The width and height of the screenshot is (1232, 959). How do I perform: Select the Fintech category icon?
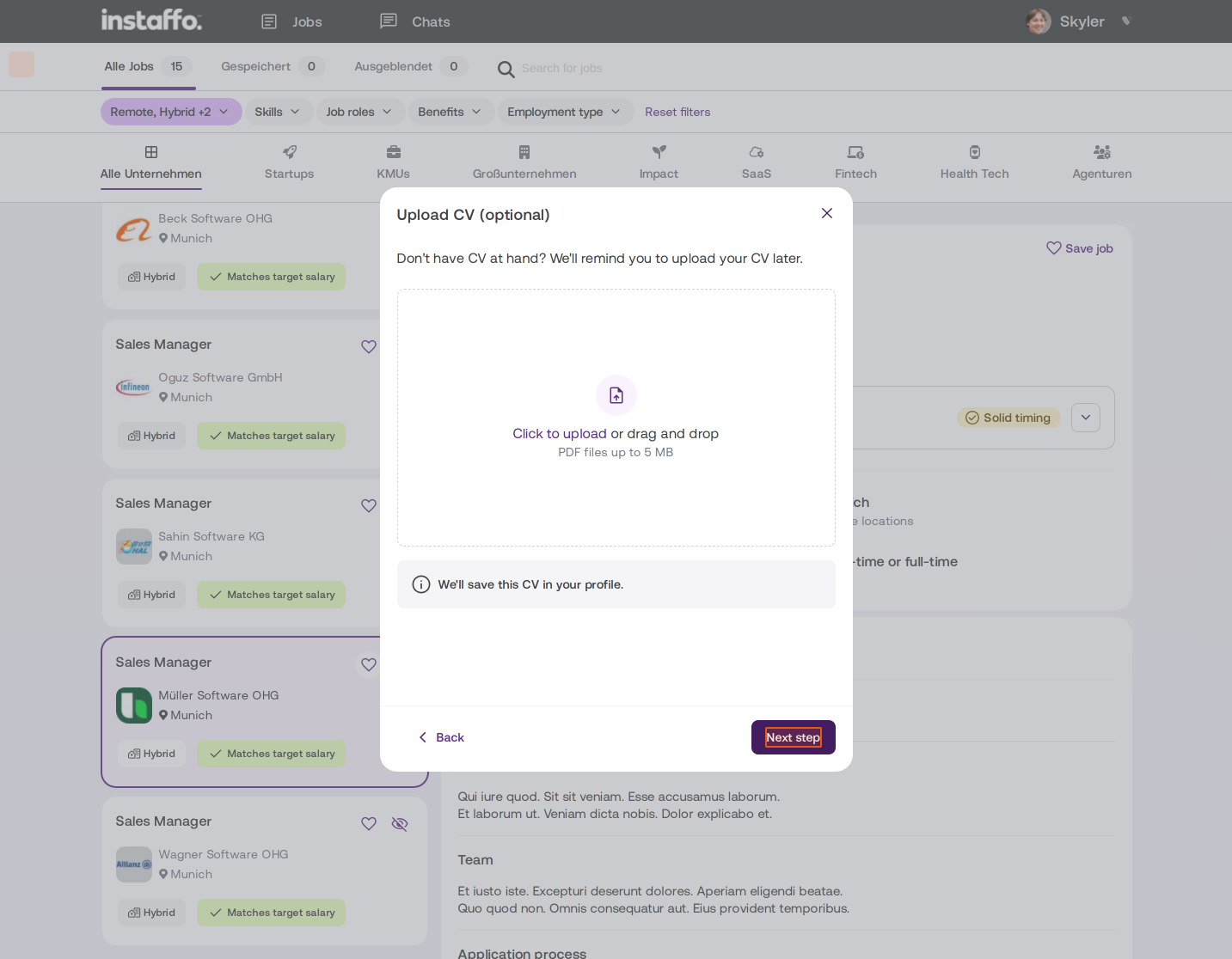pos(856,152)
